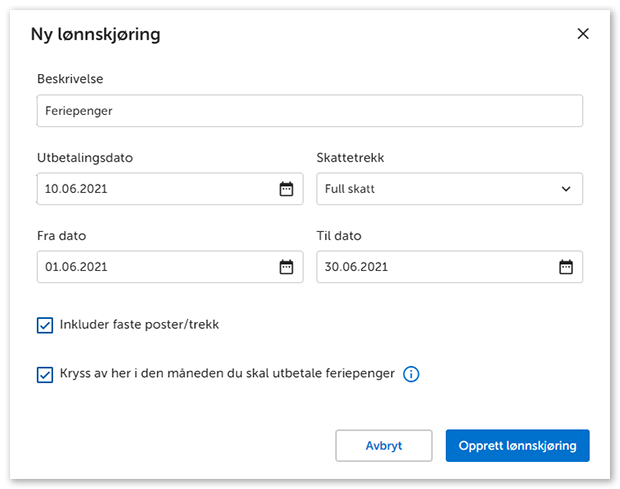Click the Beskrivelse field label
Viewport: 620px width, 489px height.
(x=70, y=79)
